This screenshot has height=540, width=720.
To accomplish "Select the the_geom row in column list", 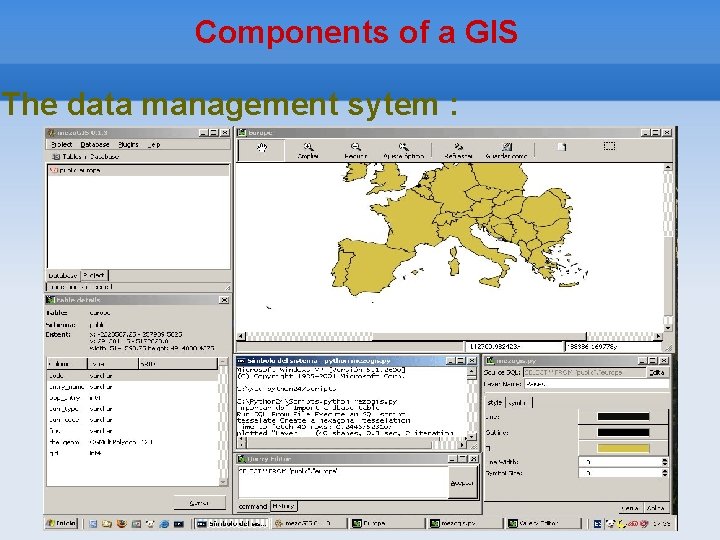I will 132,442.
